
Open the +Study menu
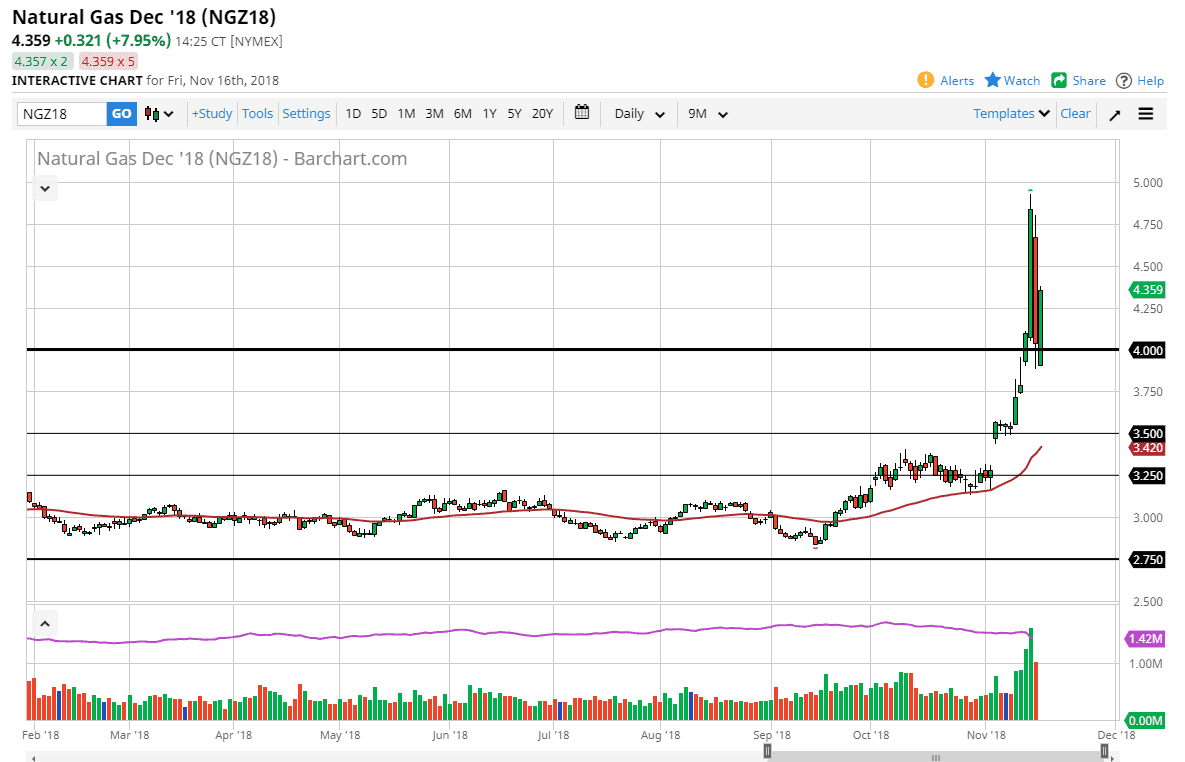point(212,113)
